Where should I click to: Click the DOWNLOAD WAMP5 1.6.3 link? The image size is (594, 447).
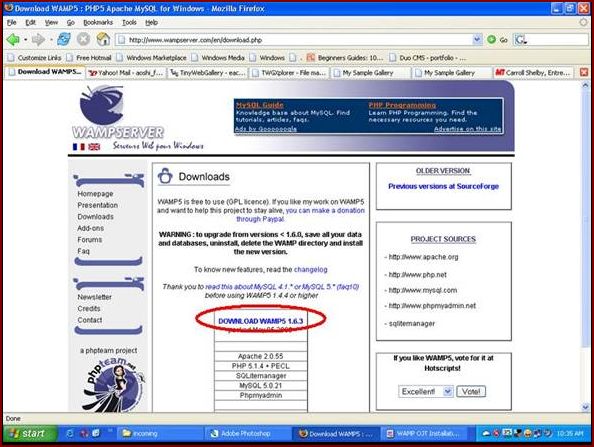(x=261, y=321)
